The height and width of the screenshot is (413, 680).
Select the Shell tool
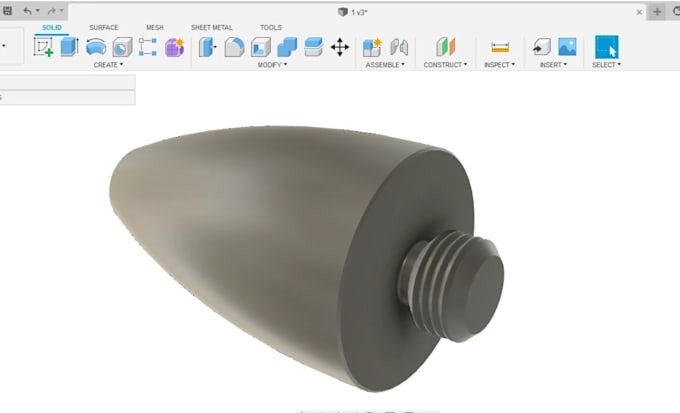(x=261, y=47)
